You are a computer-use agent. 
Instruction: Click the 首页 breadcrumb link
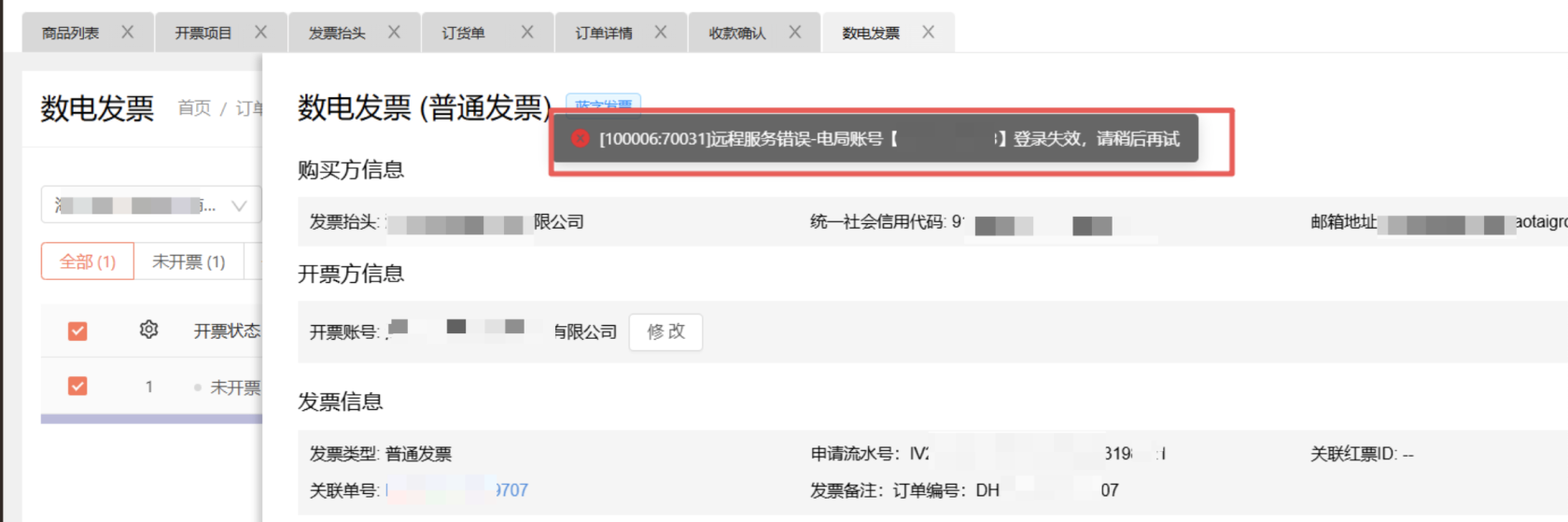tap(194, 108)
